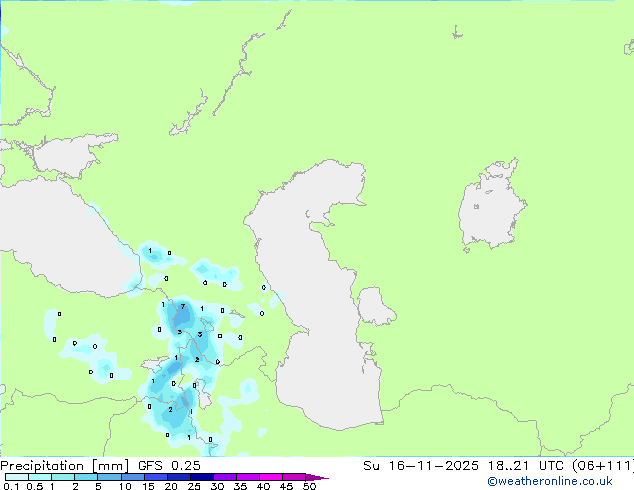The height and width of the screenshot is (490, 634).
Task: Click the '7' precipitation value on the map
Action: click(x=183, y=306)
